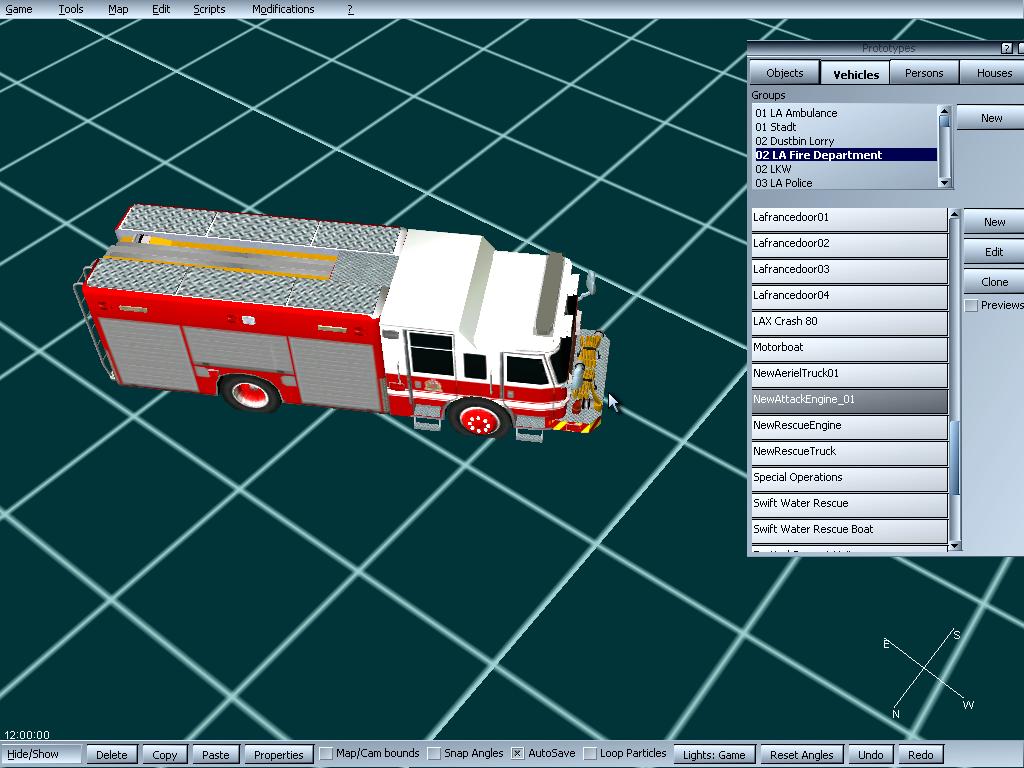The height and width of the screenshot is (768, 1024).
Task: Select the NewRescueEngine prototype
Action: pyautogui.click(x=849, y=427)
